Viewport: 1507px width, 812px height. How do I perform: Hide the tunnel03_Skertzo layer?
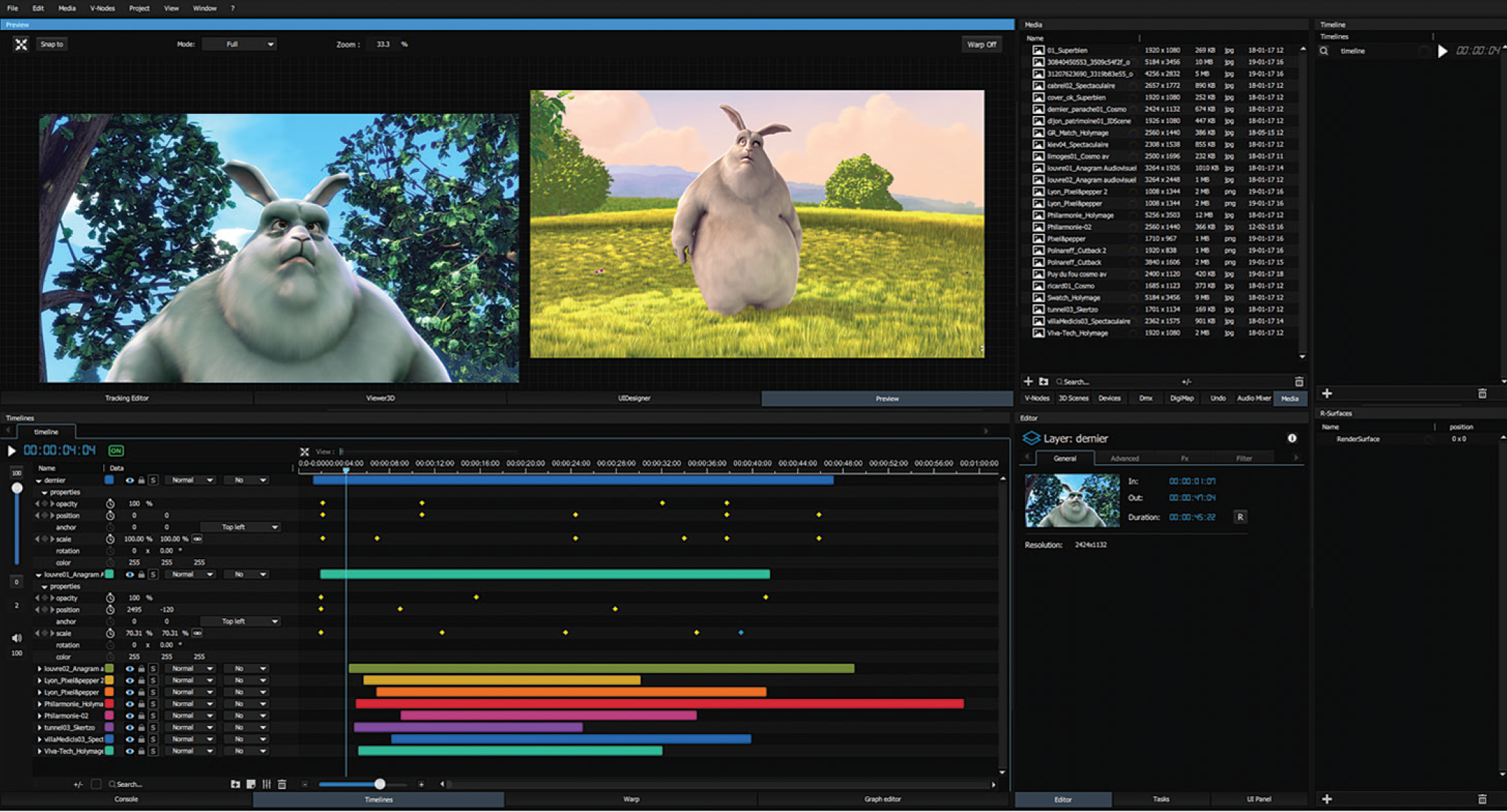pyautogui.click(x=130, y=728)
